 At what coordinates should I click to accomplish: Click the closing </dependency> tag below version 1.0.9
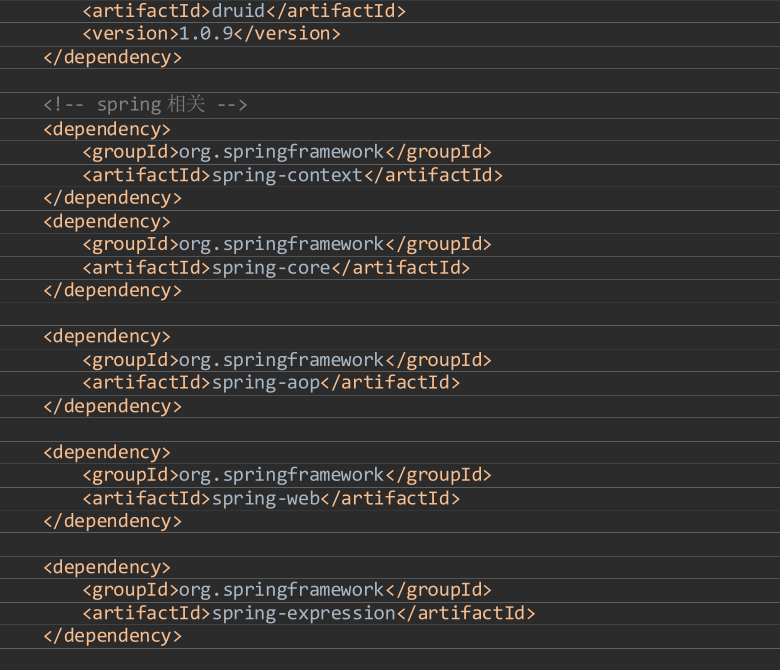coord(113,58)
